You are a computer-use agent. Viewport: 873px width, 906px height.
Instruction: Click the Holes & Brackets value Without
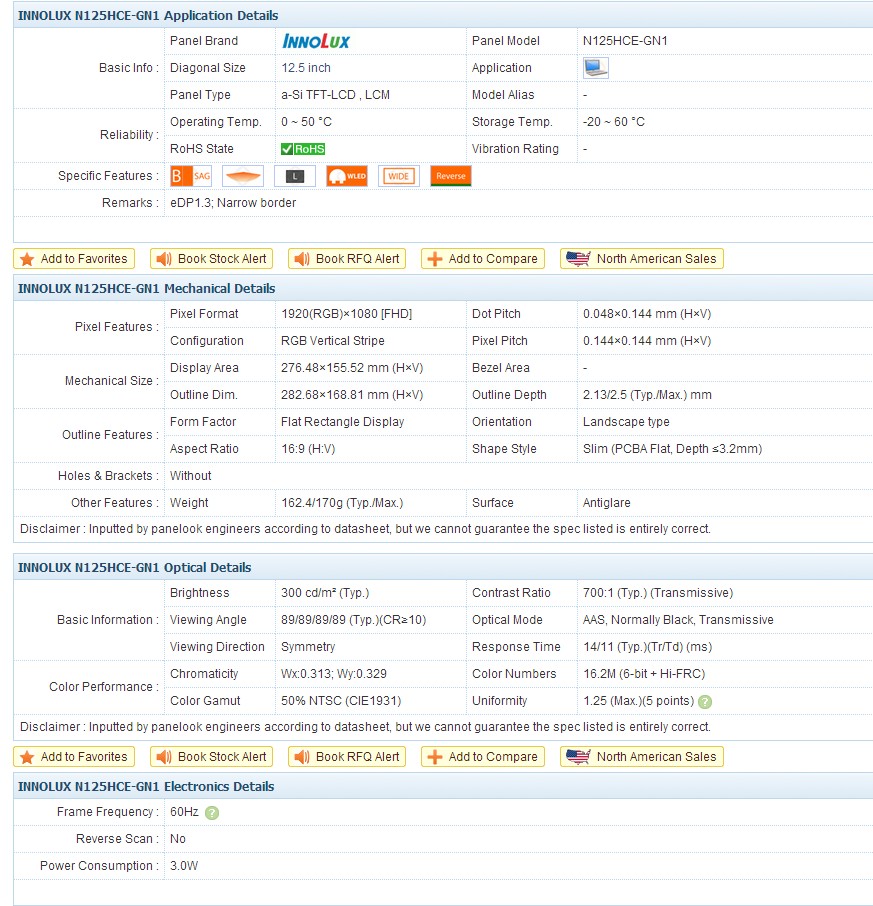pyautogui.click(x=191, y=476)
